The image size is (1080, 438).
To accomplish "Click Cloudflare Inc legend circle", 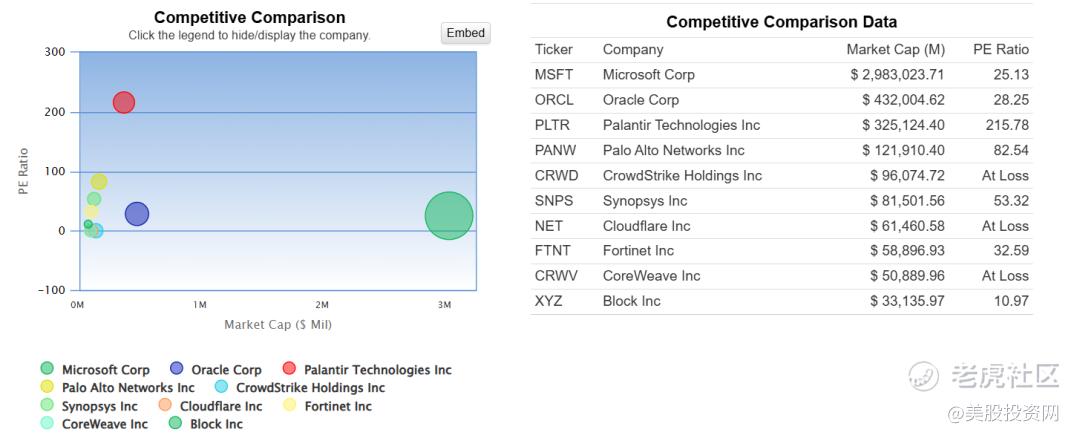I will [x=166, y=405].
